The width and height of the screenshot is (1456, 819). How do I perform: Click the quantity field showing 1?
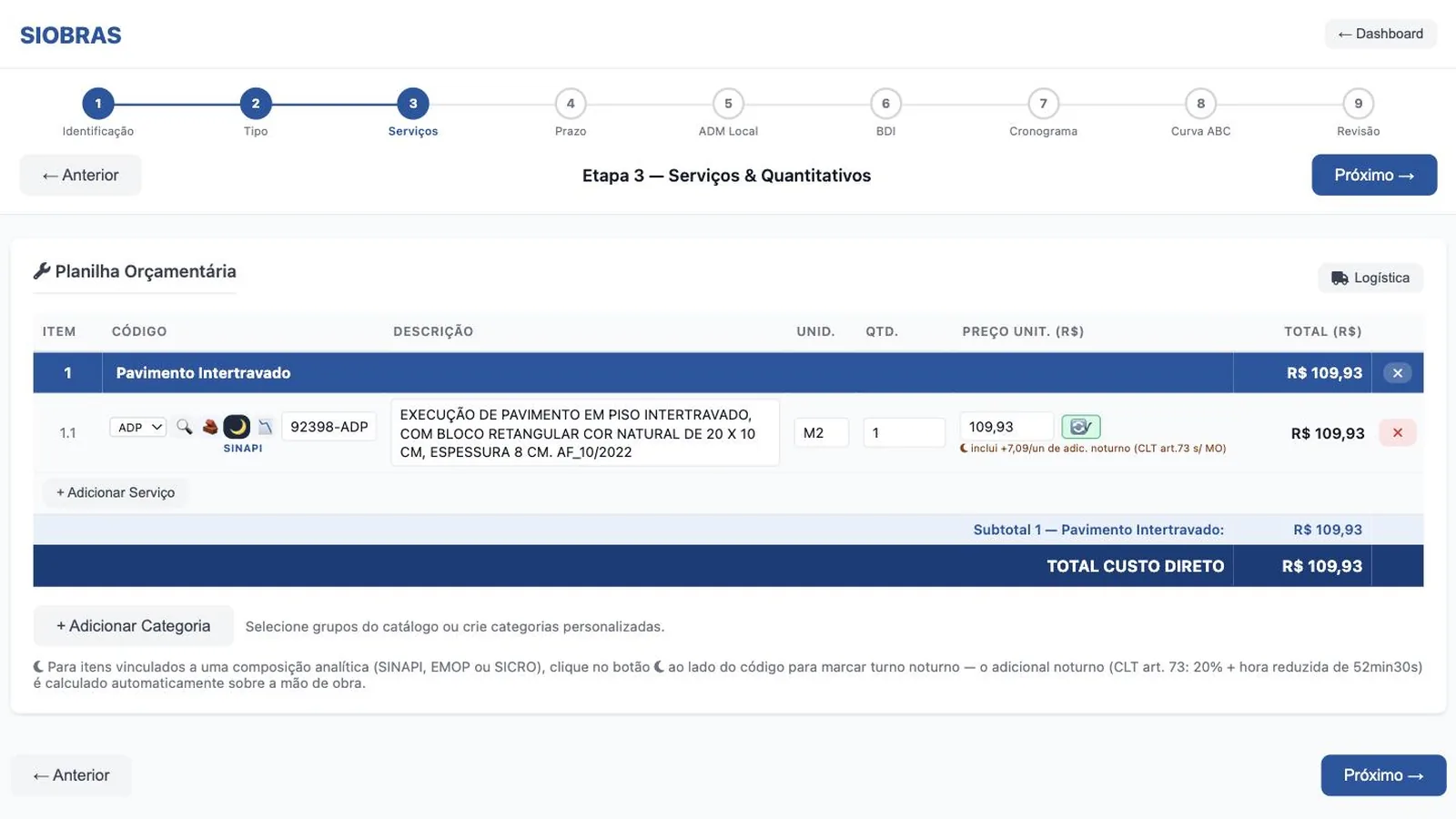click(905, 432)
